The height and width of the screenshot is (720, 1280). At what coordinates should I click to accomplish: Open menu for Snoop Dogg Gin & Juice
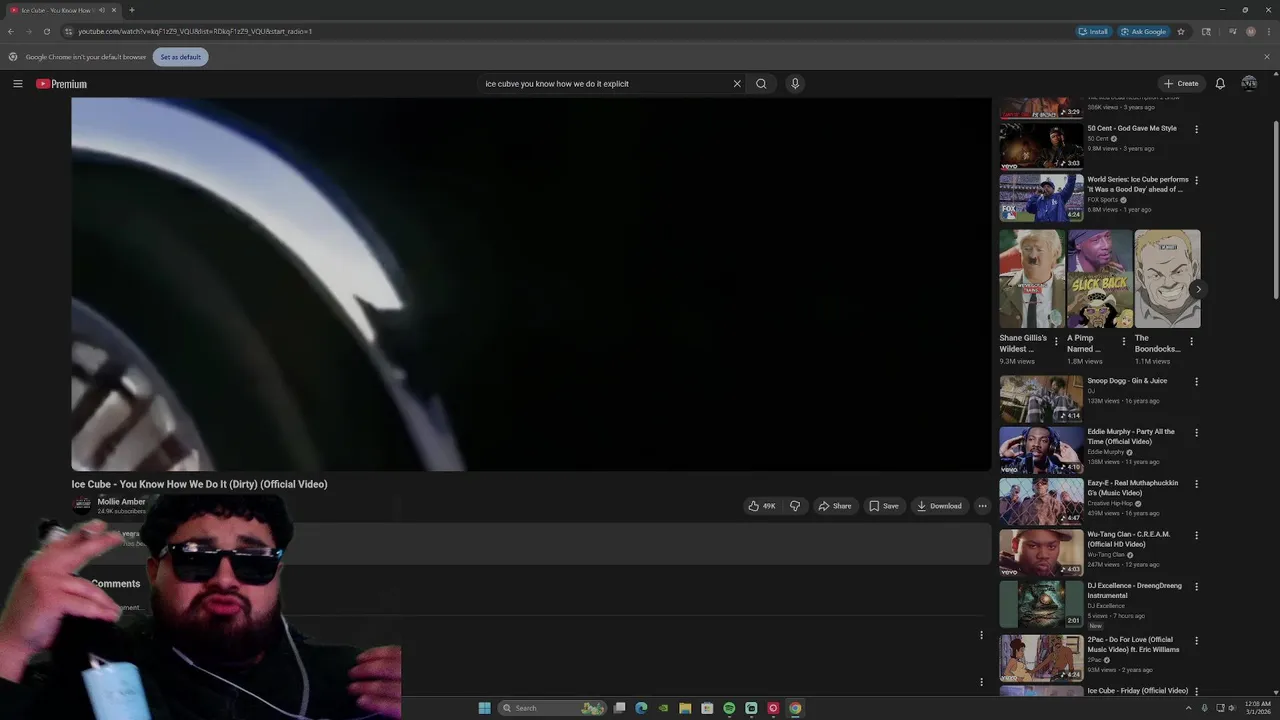coord(1196,382)
